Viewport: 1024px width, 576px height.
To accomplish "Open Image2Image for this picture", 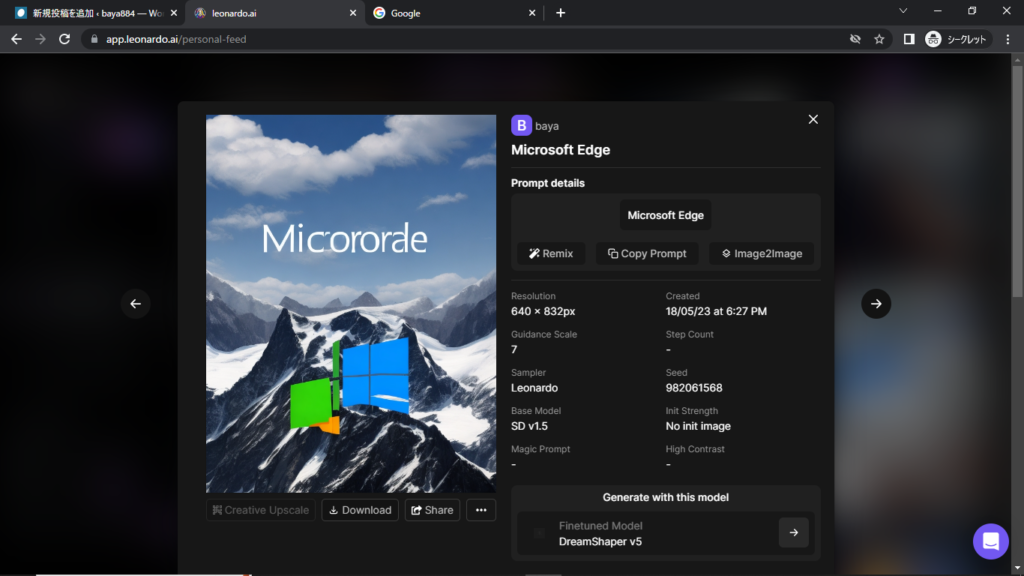I will (762, 254).
